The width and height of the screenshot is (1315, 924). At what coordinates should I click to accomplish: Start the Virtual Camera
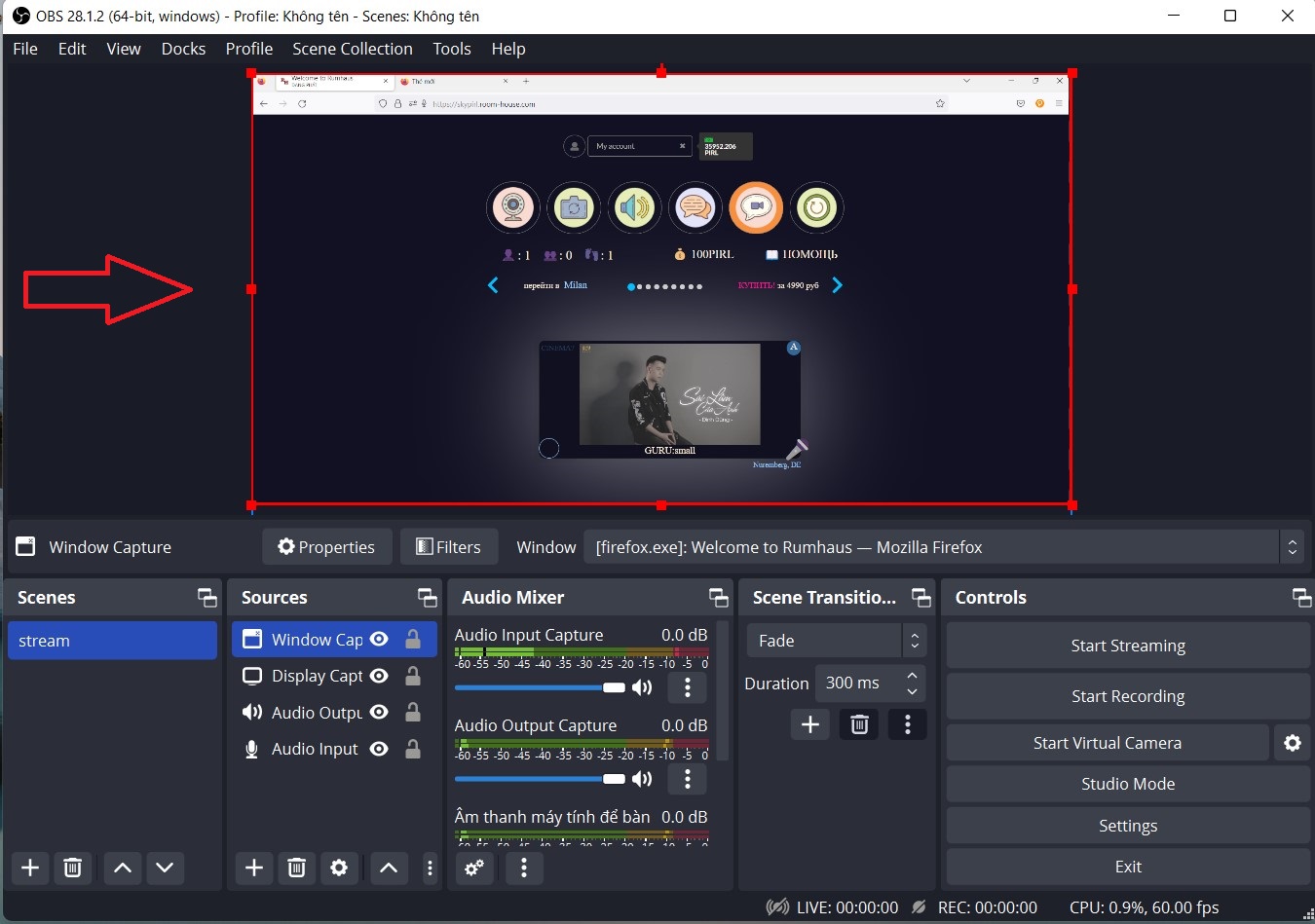1108,743
